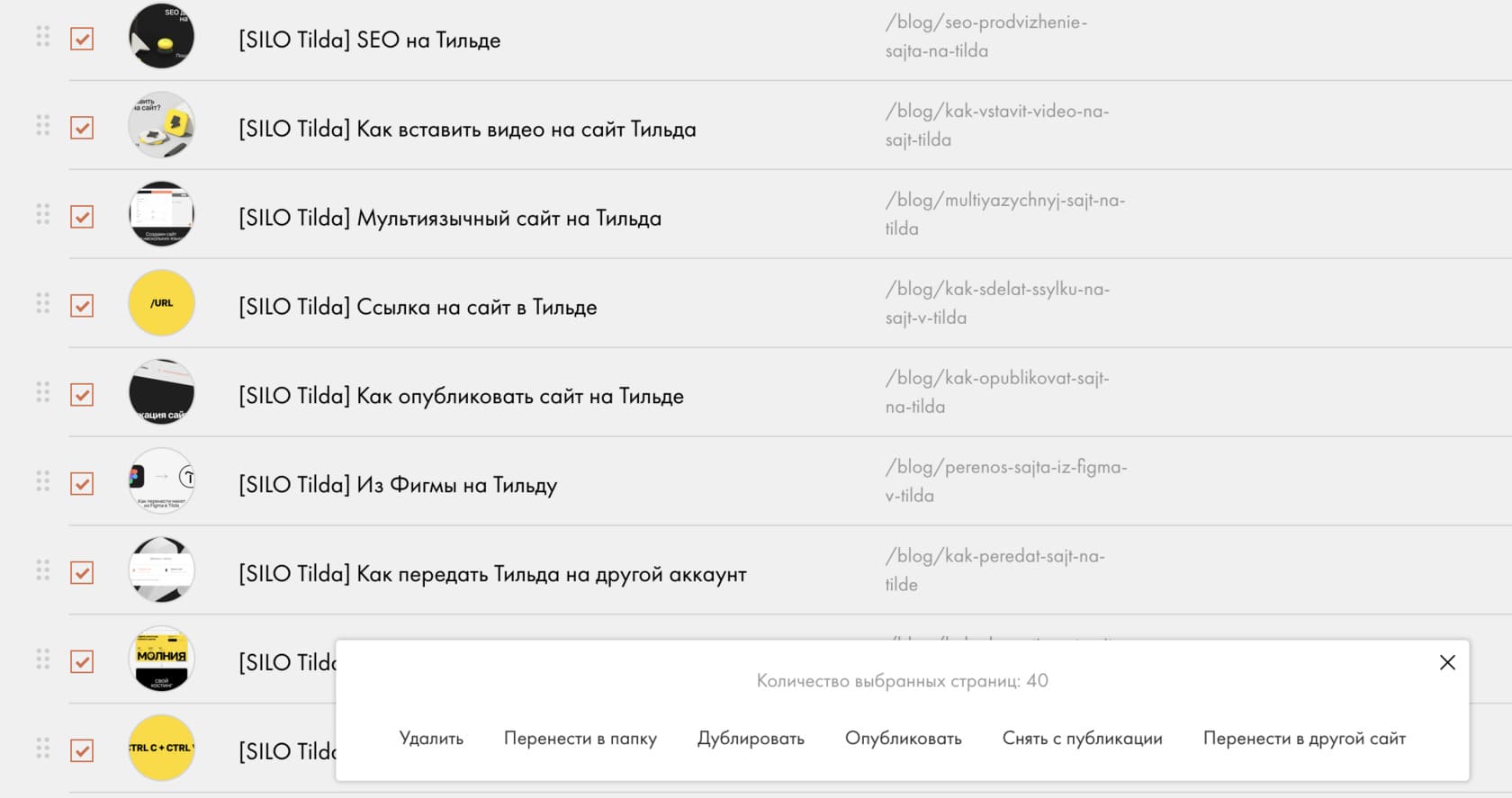Viewport: 1512px width, 798px height.
Task: Click drag handle beside Мультиязычный сайт на Тильда
Action: click(x=42, y=214)
